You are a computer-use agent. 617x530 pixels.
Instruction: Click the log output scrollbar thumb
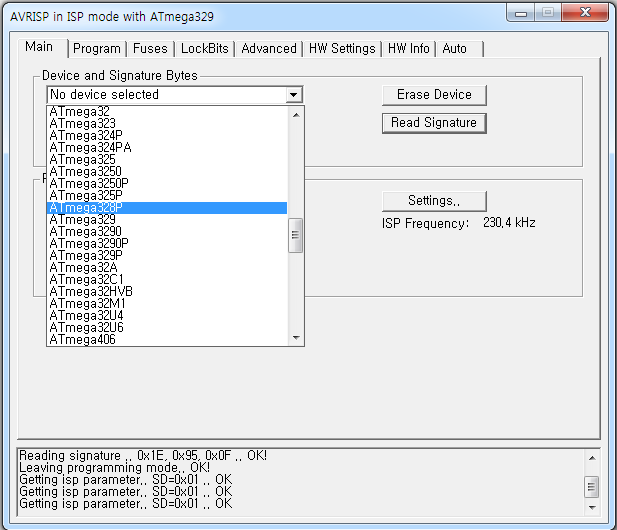591,487
